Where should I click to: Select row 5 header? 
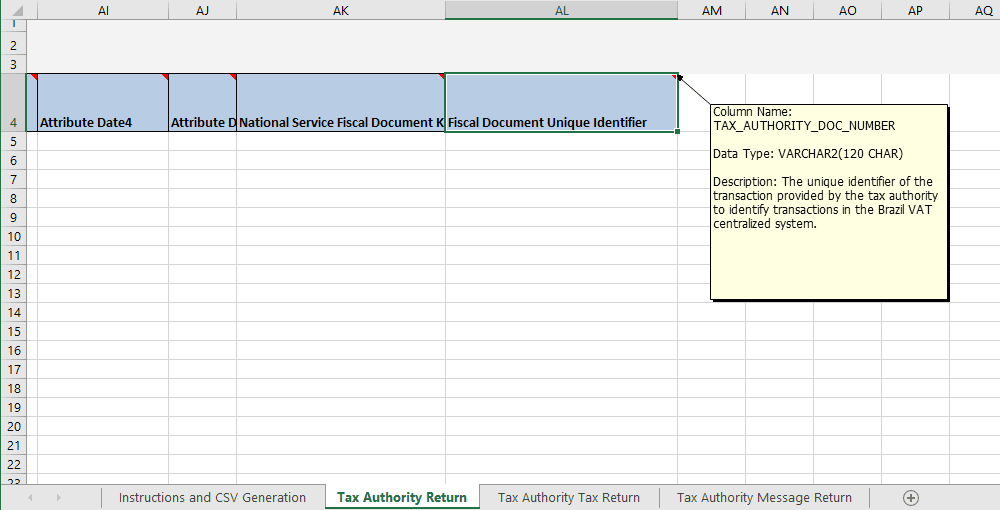pyautogui.click(x=13, y=142)
